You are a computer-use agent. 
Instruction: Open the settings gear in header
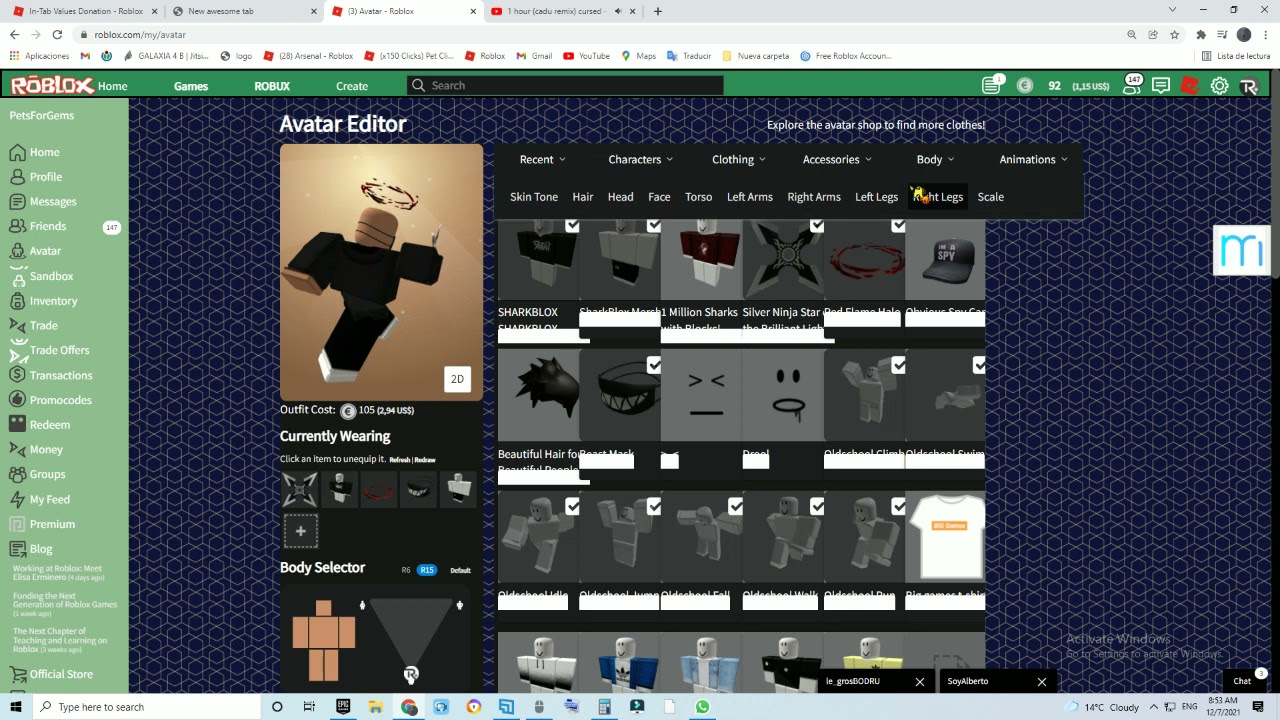(x=1219, y=86)
